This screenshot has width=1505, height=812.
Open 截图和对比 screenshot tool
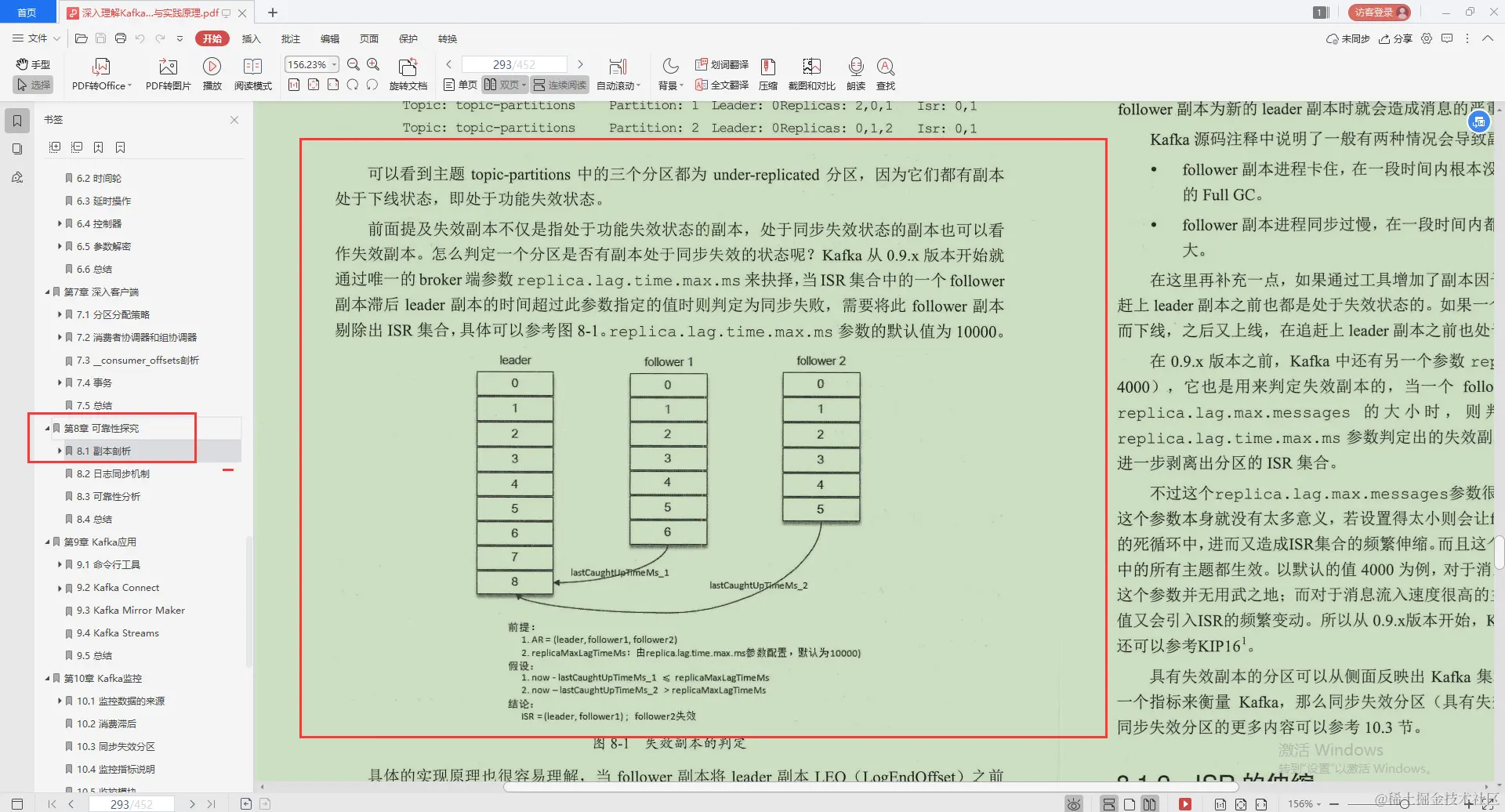811,73
